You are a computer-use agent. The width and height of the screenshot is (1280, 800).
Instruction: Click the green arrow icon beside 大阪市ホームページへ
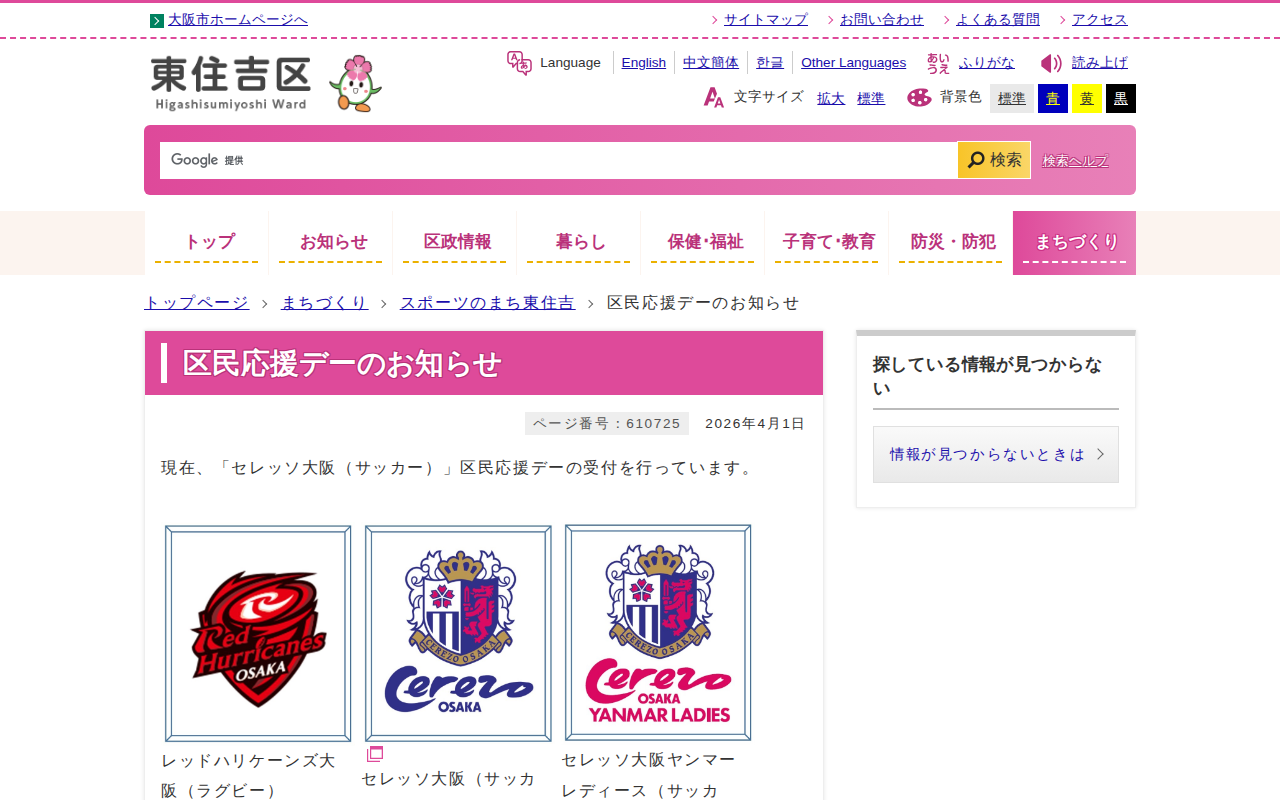[x=157, y=21]
